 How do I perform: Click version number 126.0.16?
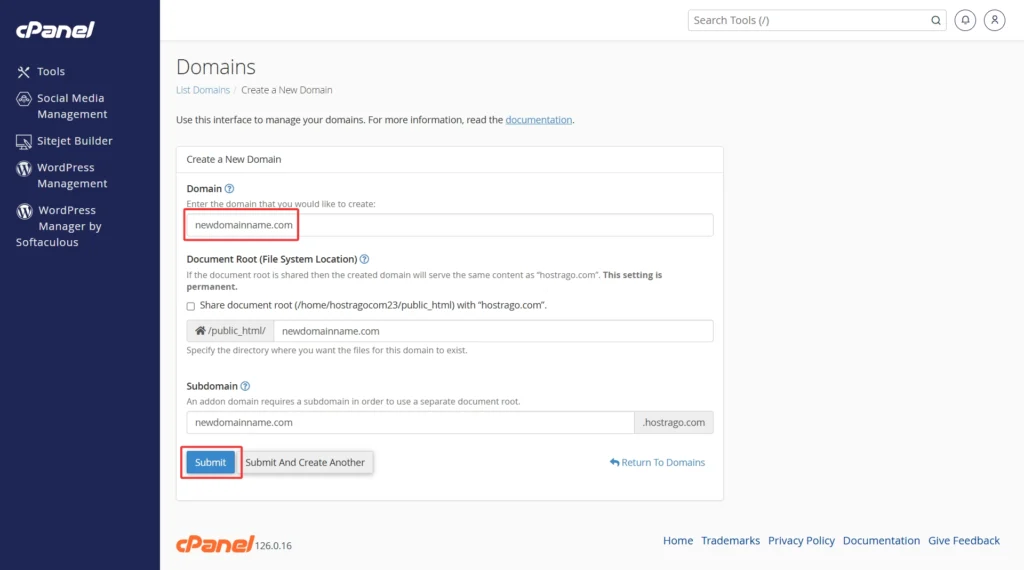(x=273, y=546)
